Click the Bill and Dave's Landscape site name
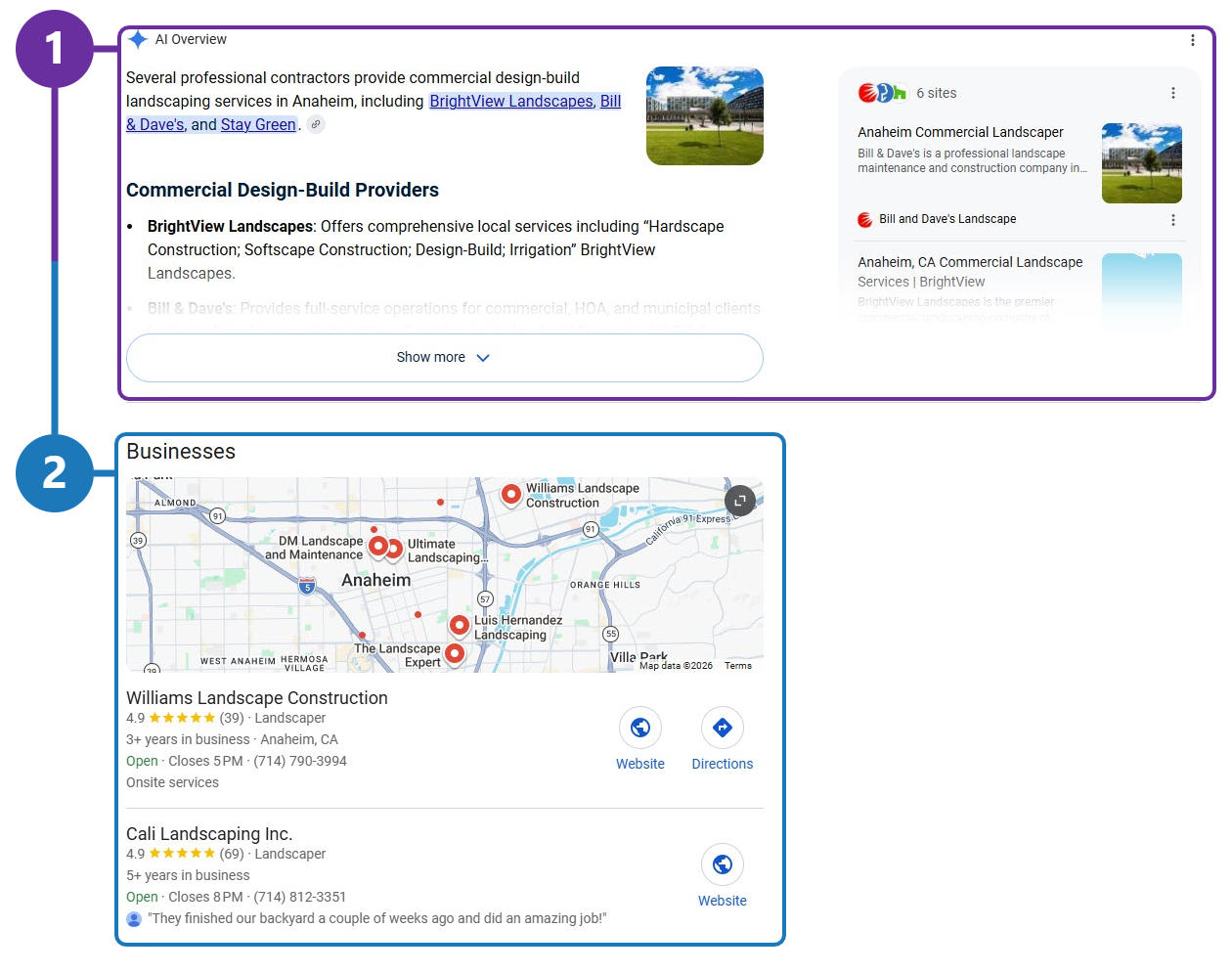 click(x=947, y=219)
